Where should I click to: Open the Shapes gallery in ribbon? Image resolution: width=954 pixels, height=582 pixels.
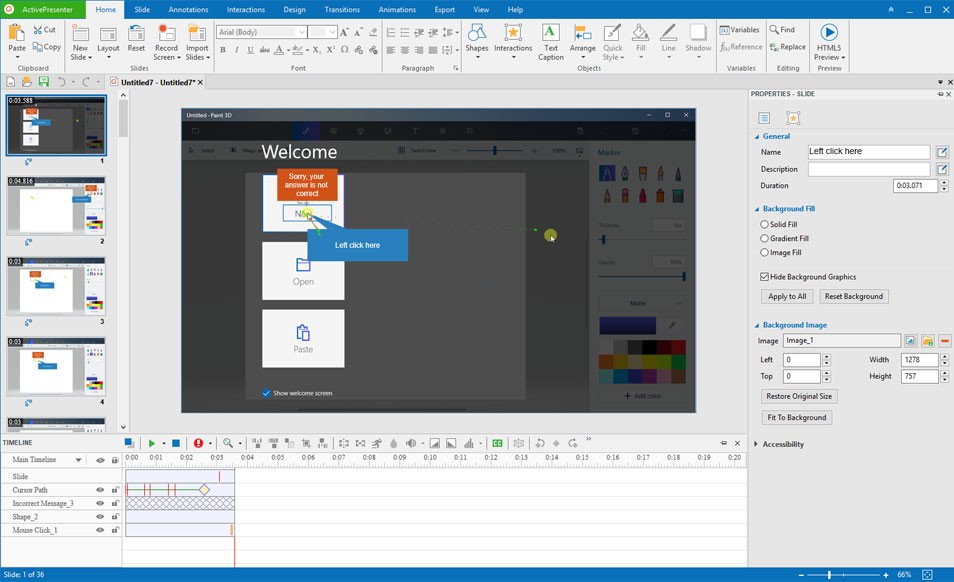[476, 42]
